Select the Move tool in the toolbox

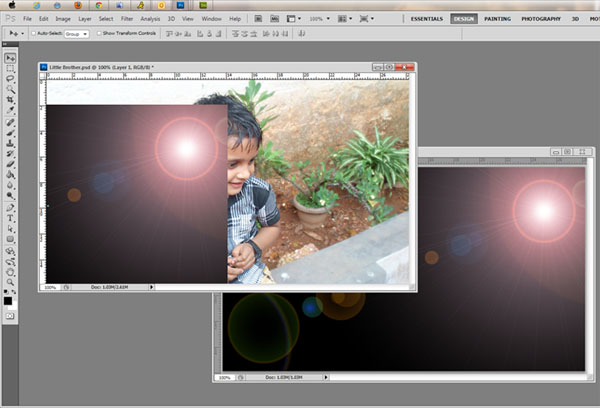(x=10, y=58)
